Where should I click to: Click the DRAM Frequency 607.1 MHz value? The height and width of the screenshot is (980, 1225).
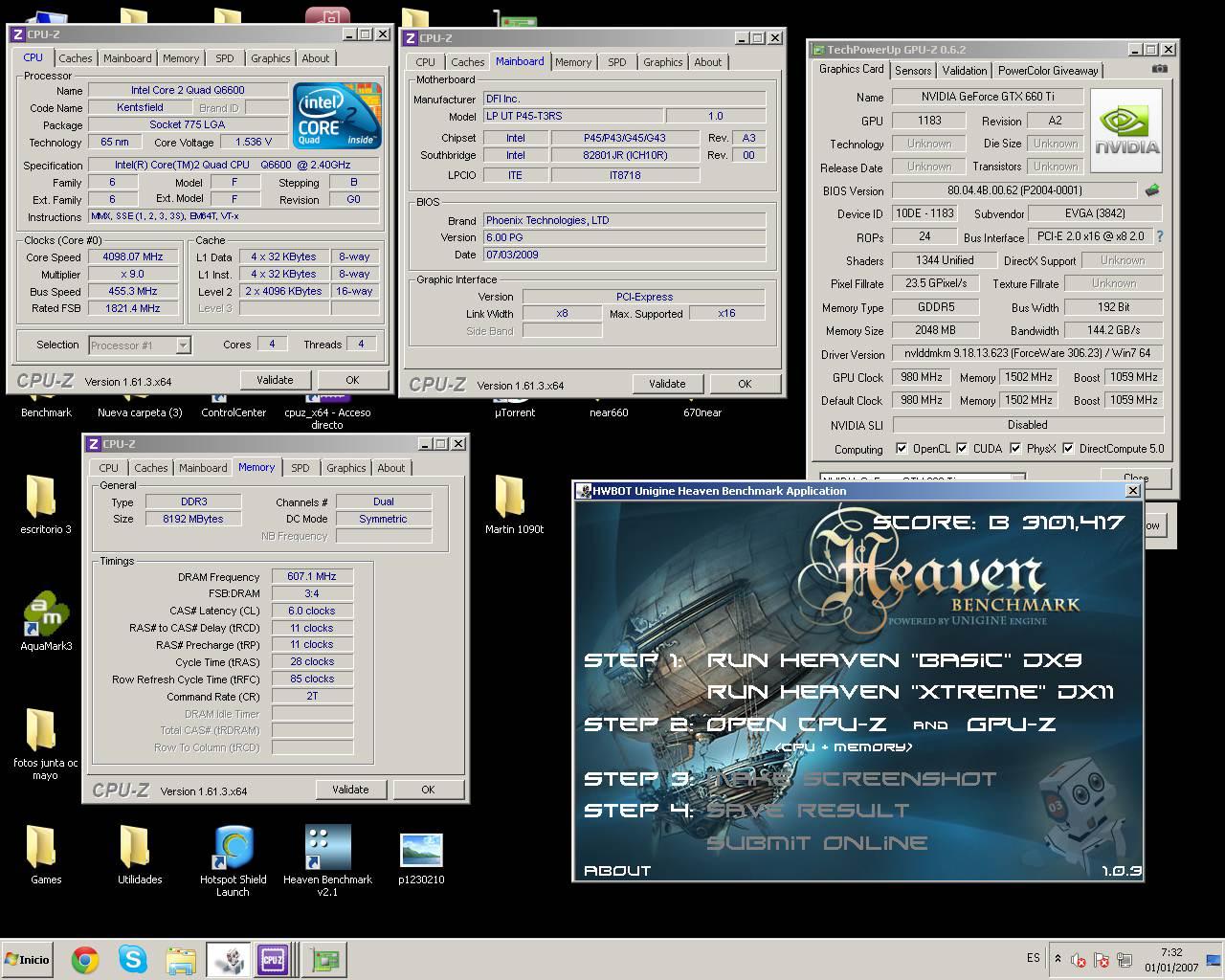(312, 576)
